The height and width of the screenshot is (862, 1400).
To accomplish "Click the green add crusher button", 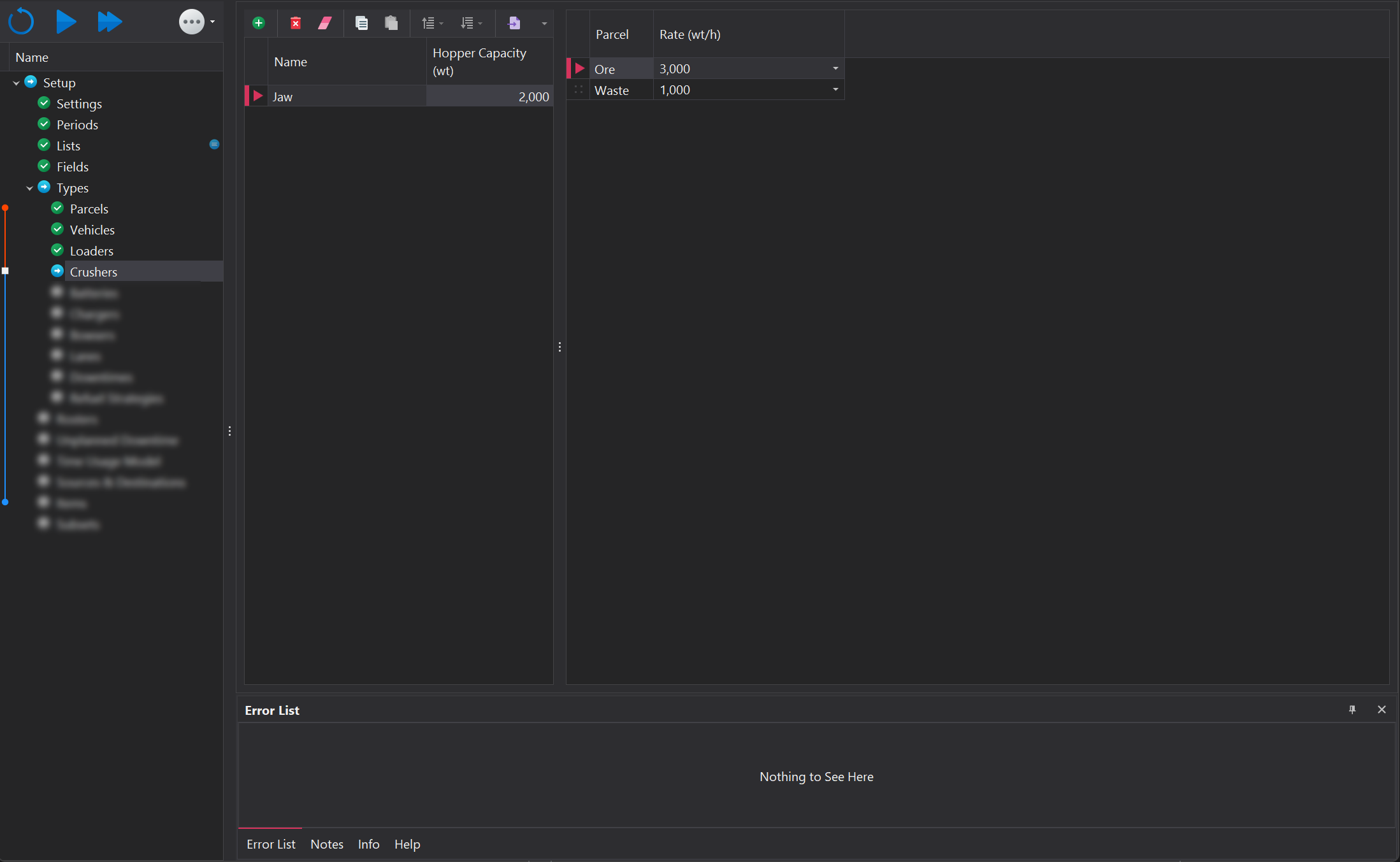I will (x=259, y=24).
